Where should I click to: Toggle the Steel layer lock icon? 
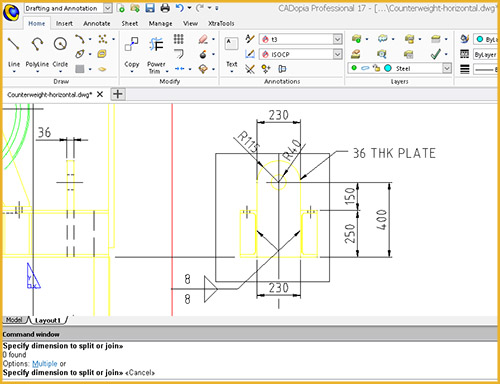[x=376, y=68]
